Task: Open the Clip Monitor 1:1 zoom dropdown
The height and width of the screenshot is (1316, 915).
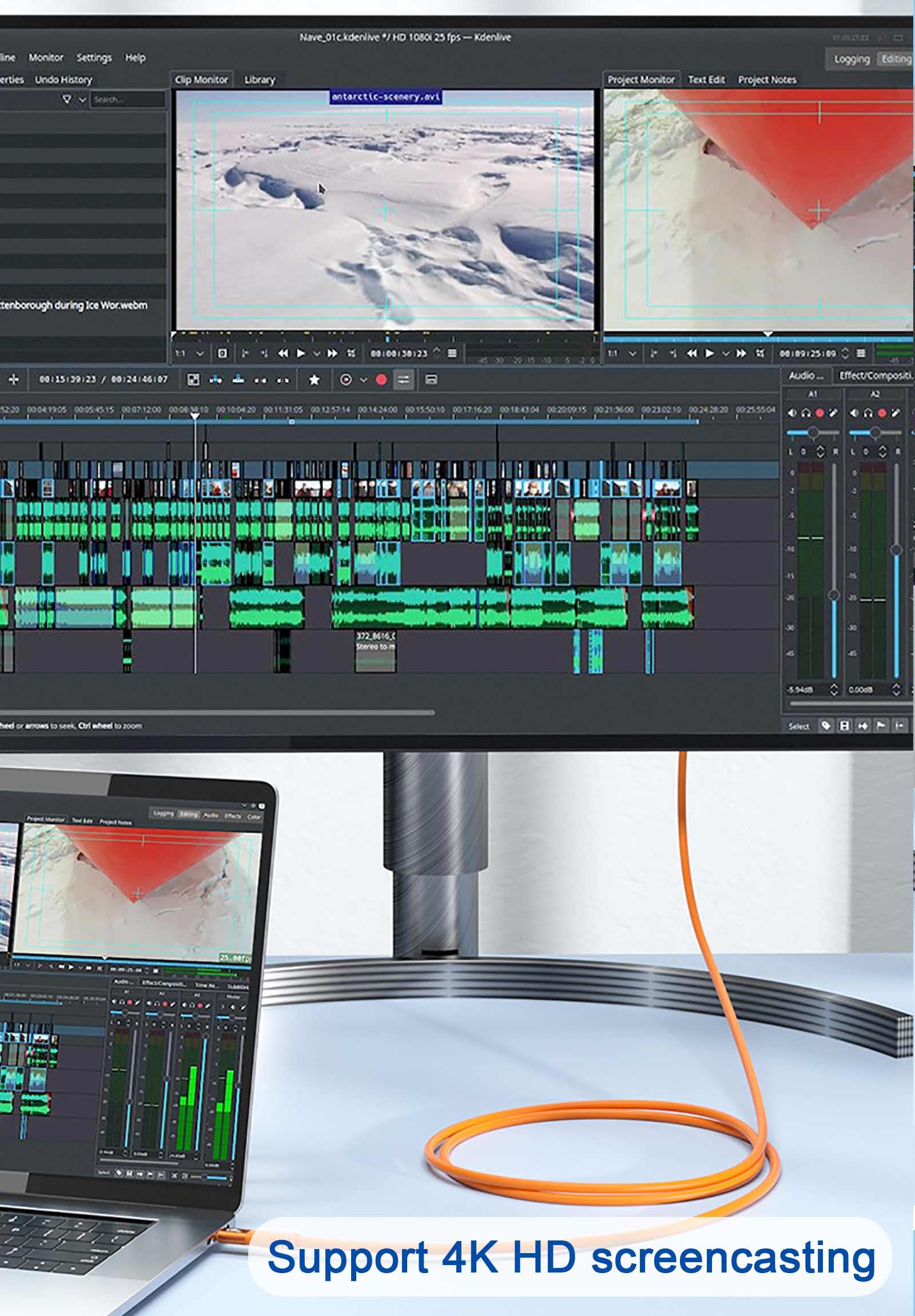Action: click(x=200, y=353)
